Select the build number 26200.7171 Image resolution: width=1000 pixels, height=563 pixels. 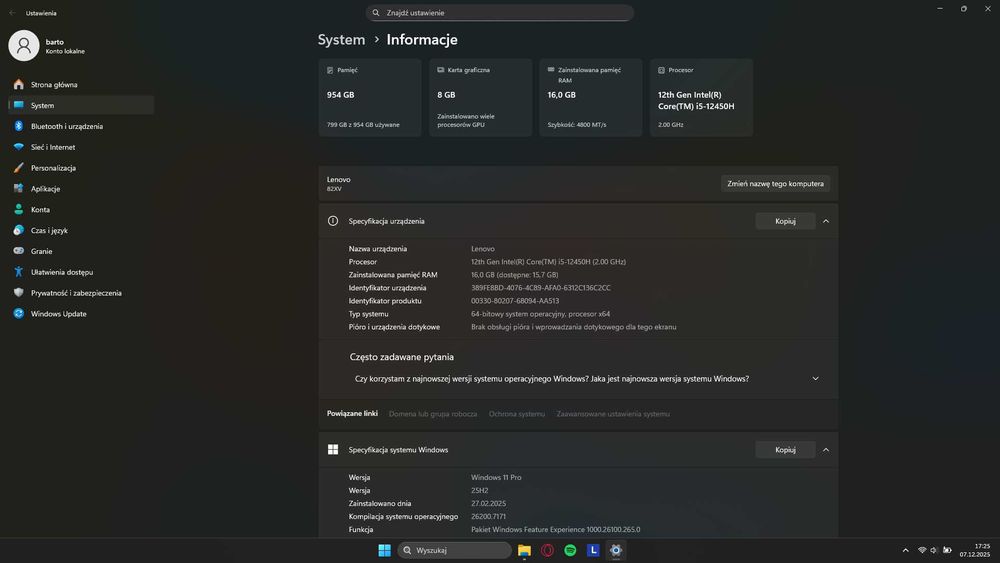(x=489, y=516)
